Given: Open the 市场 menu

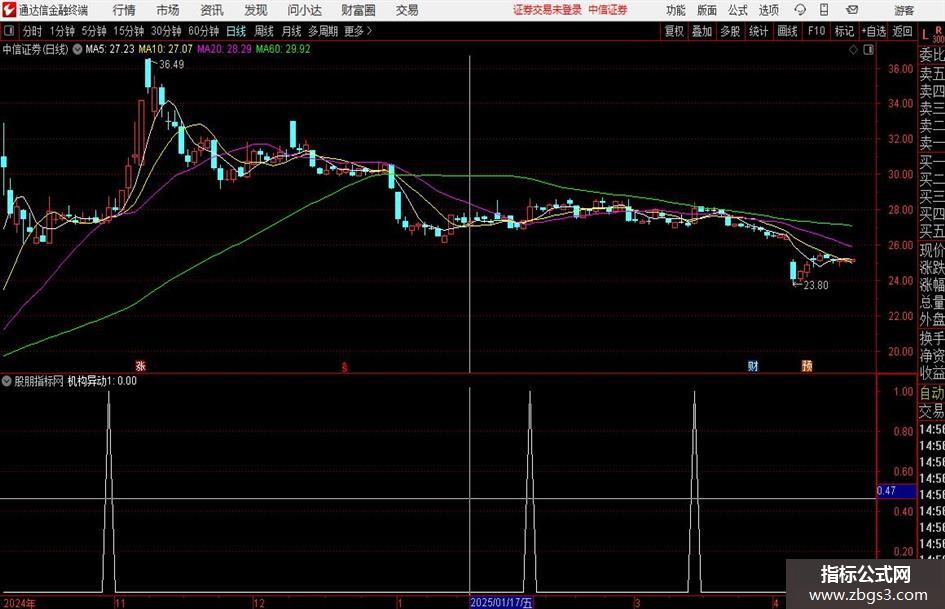Looking at the screenshot, I should click(x=168, y=10).
